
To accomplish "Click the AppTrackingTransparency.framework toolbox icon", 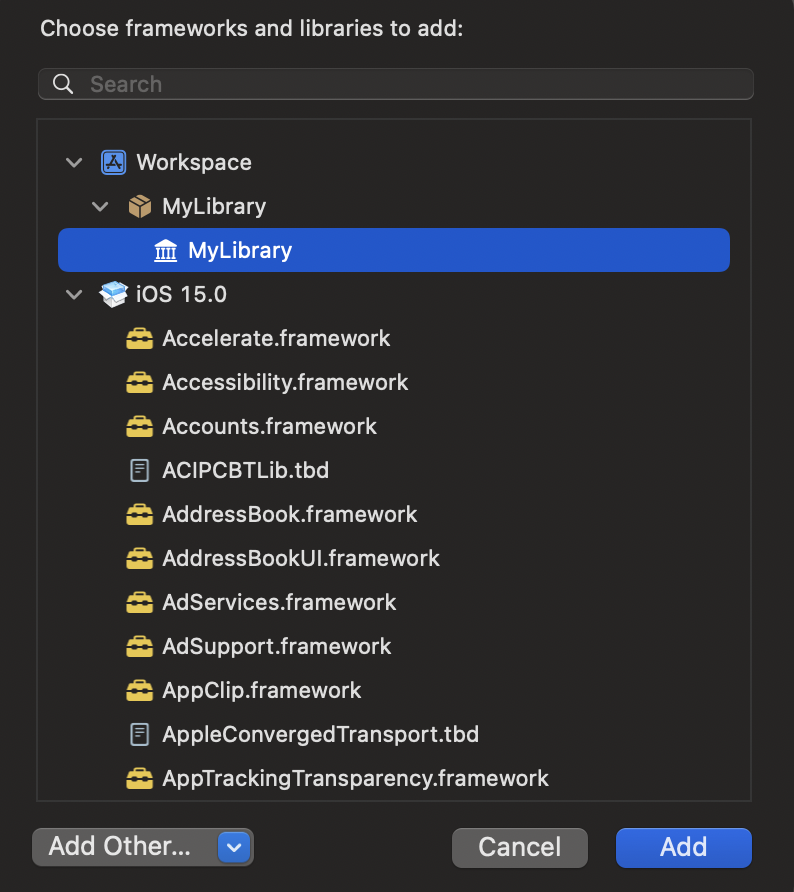I will (x=139, y=778).
